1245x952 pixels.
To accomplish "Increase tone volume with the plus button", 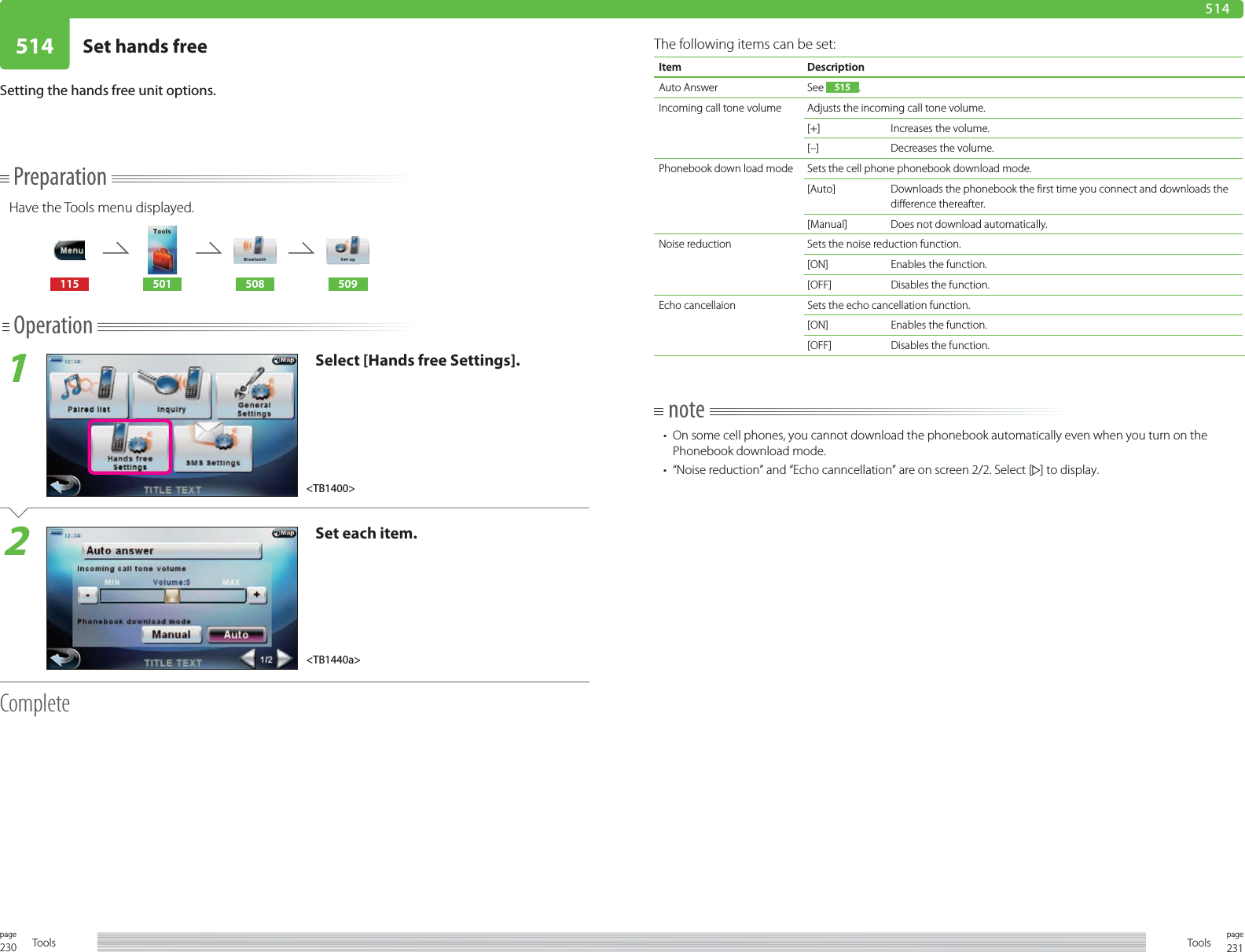I will (x=257, y=595).
